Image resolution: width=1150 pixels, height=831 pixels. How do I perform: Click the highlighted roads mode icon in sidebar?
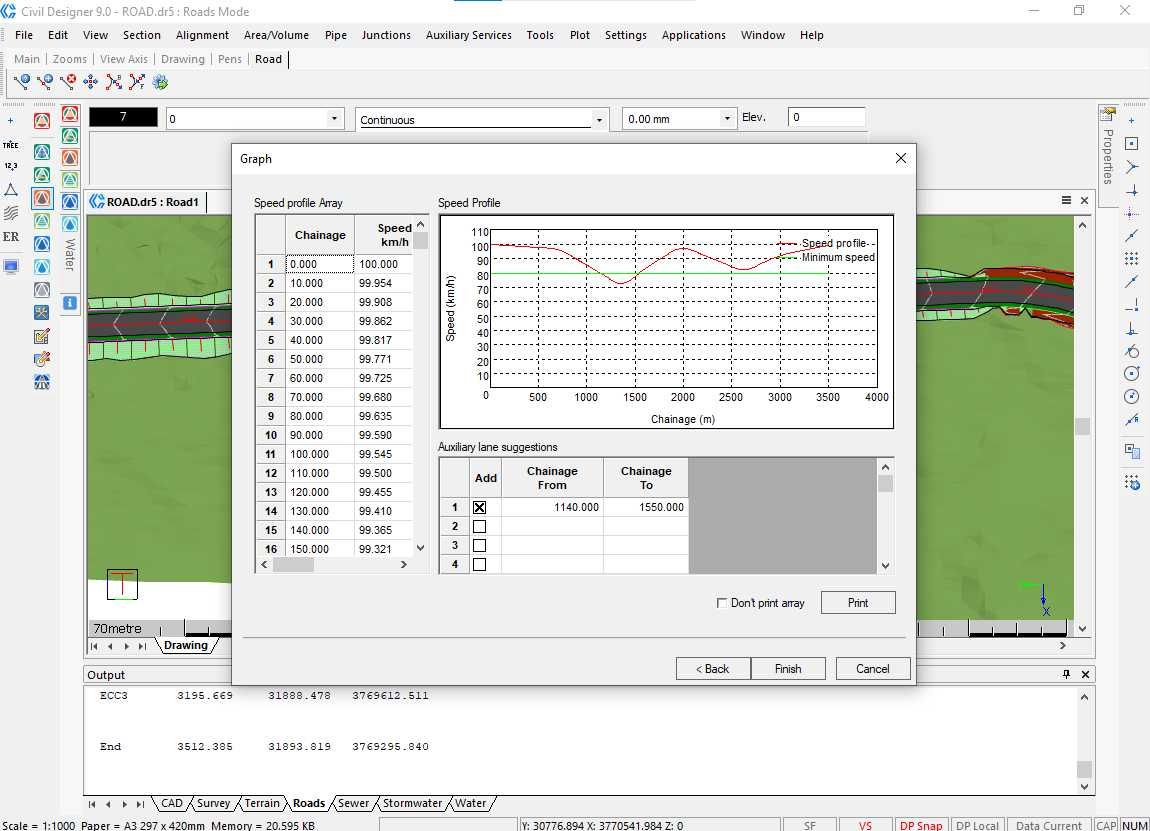coord(42,198)
